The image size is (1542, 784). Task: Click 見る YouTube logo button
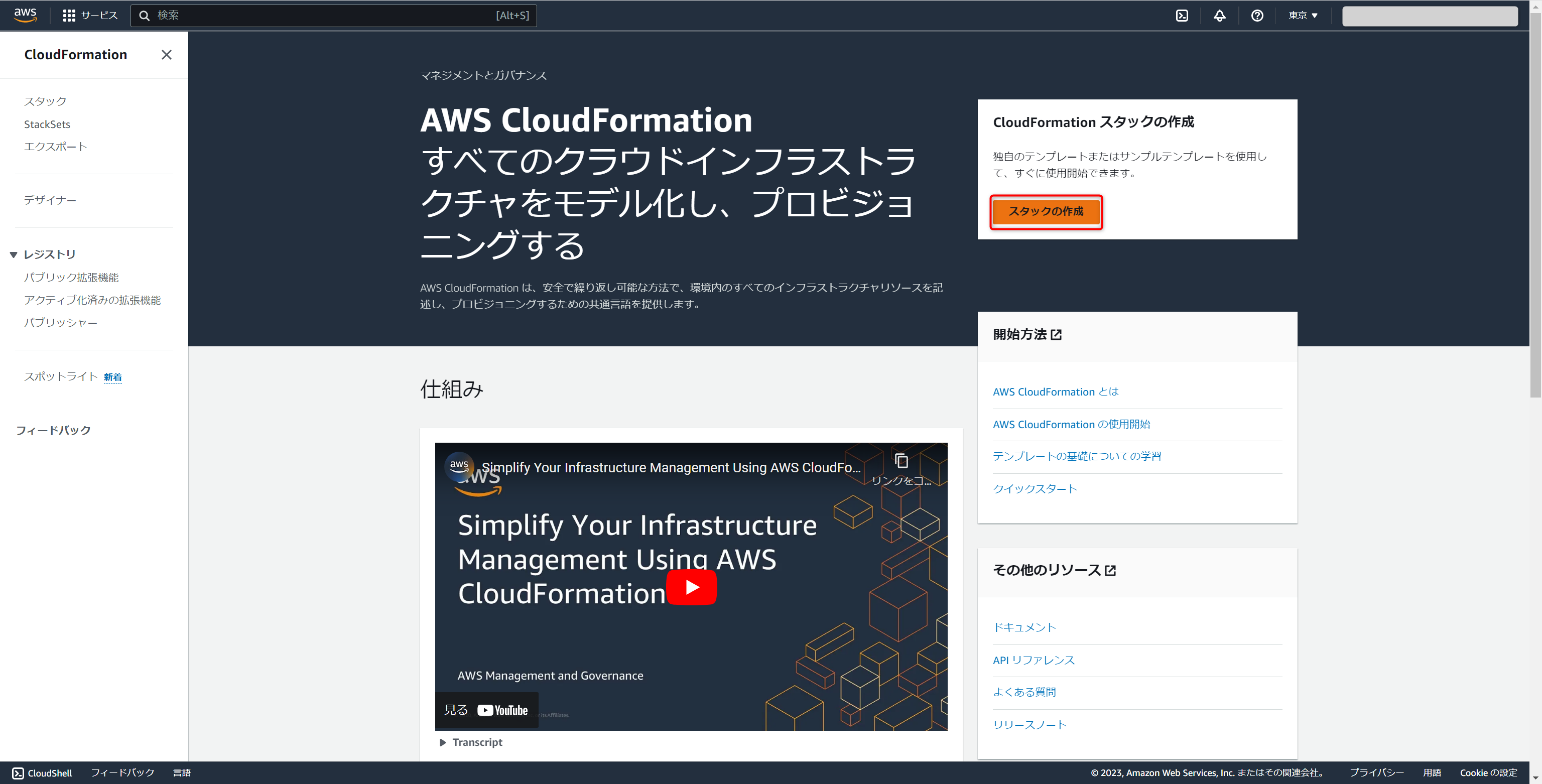pyautogui.click(x=487, y=710)
